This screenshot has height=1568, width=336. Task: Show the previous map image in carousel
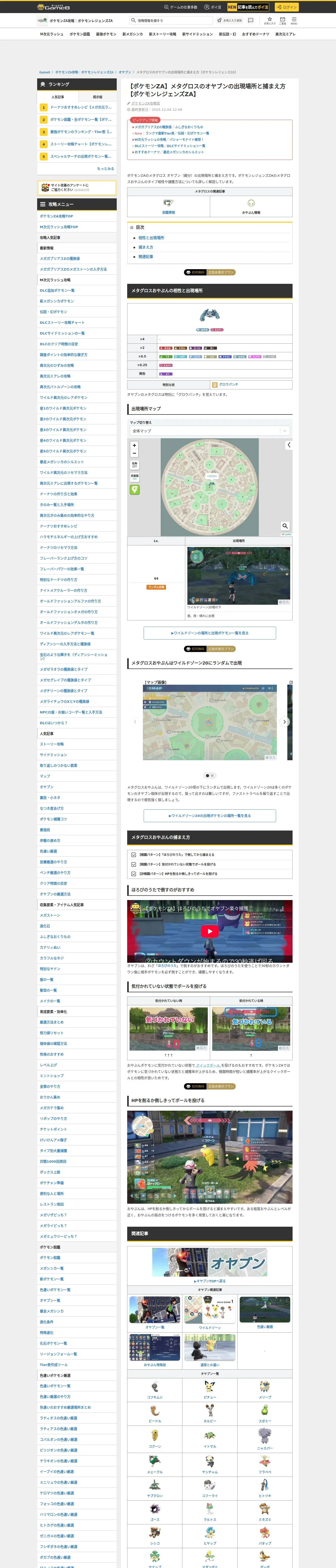(x=135, y=721)
